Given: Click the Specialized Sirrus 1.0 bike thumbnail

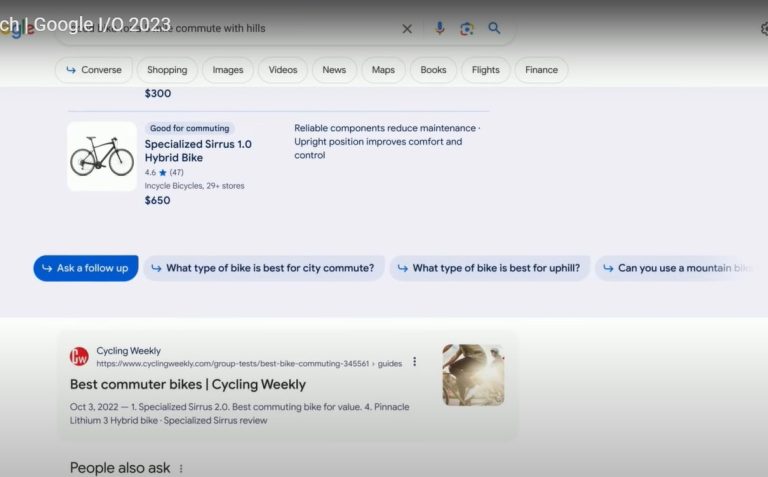Looking at the screenshot, I should pos(102,157).
